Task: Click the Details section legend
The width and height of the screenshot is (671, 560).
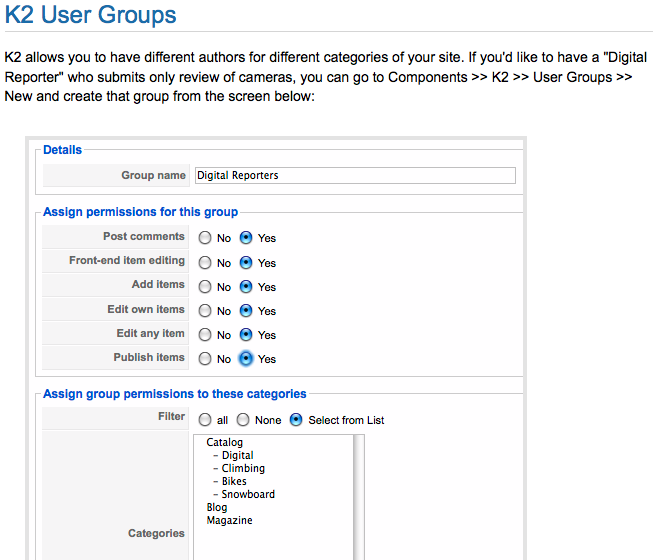Action: (62, 150)
